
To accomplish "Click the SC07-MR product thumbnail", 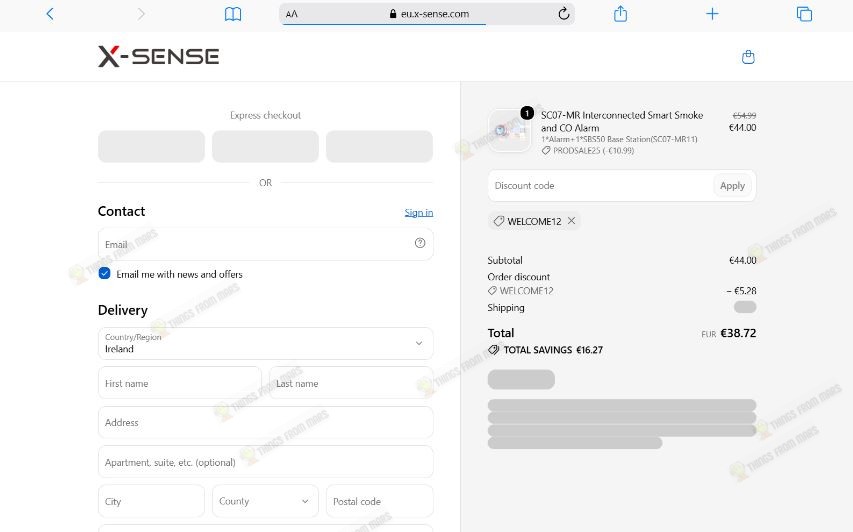I will point(510,131).
